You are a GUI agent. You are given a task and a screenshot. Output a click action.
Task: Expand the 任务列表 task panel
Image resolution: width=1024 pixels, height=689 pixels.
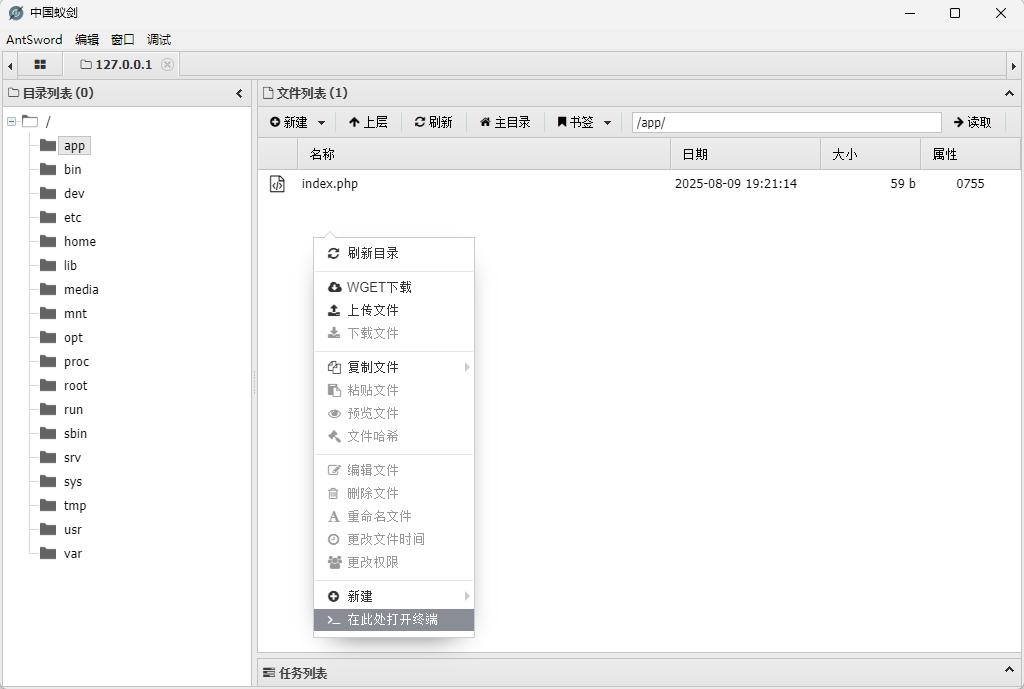point(1008,670)
